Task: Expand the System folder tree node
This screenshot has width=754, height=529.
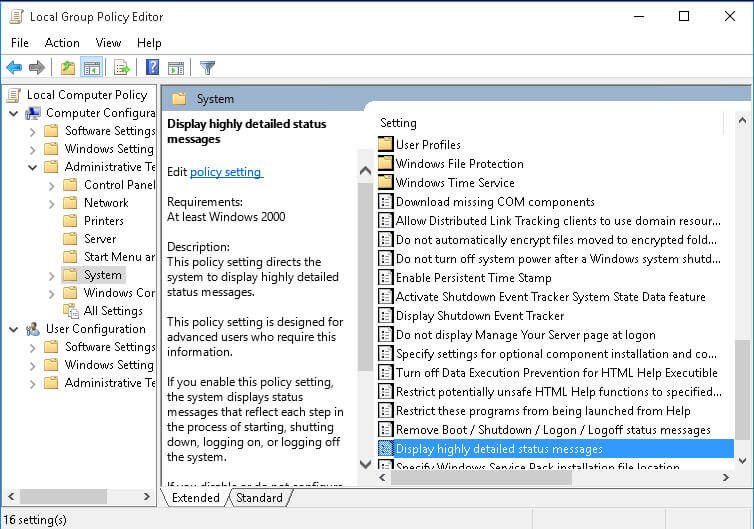Action: (51, 275)
